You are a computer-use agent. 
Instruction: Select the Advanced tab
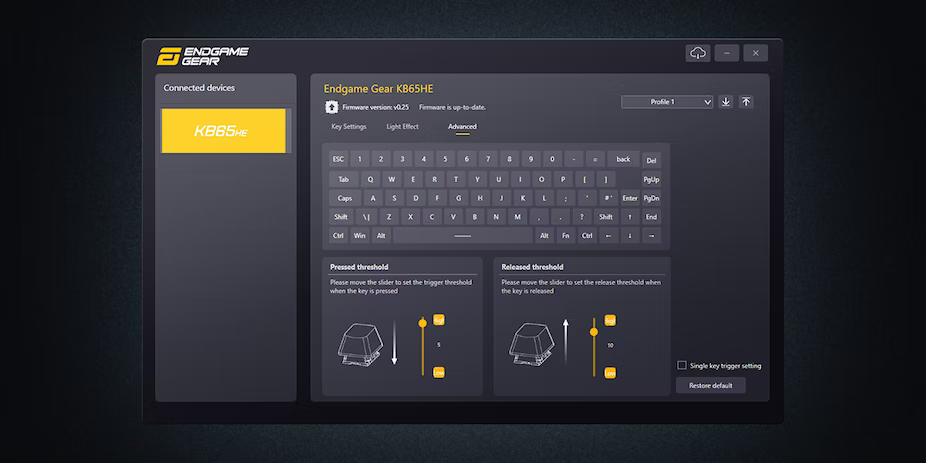[462, 127]
